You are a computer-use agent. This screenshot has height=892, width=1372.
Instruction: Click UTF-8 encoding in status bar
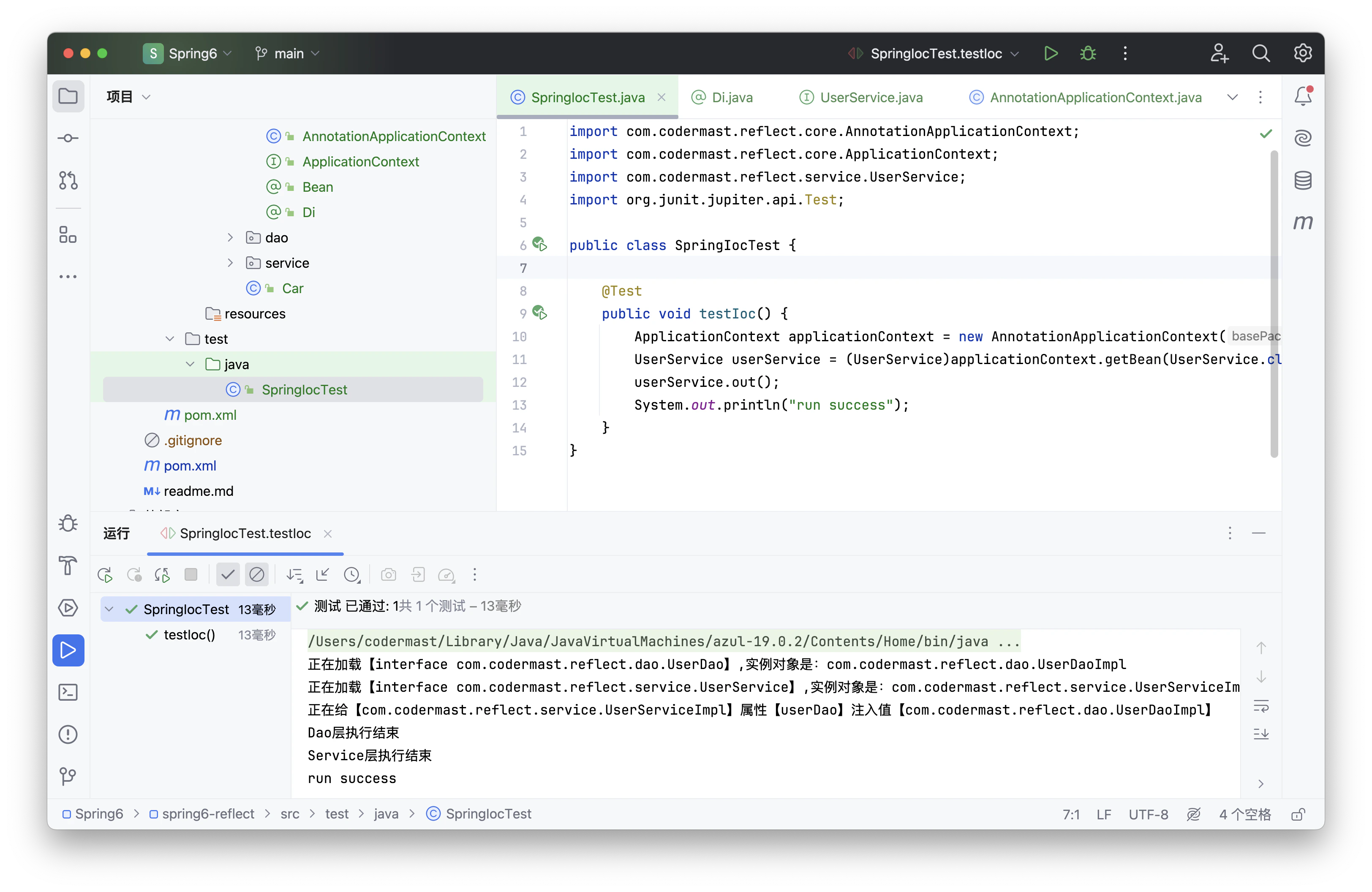tap(1148, 813)
